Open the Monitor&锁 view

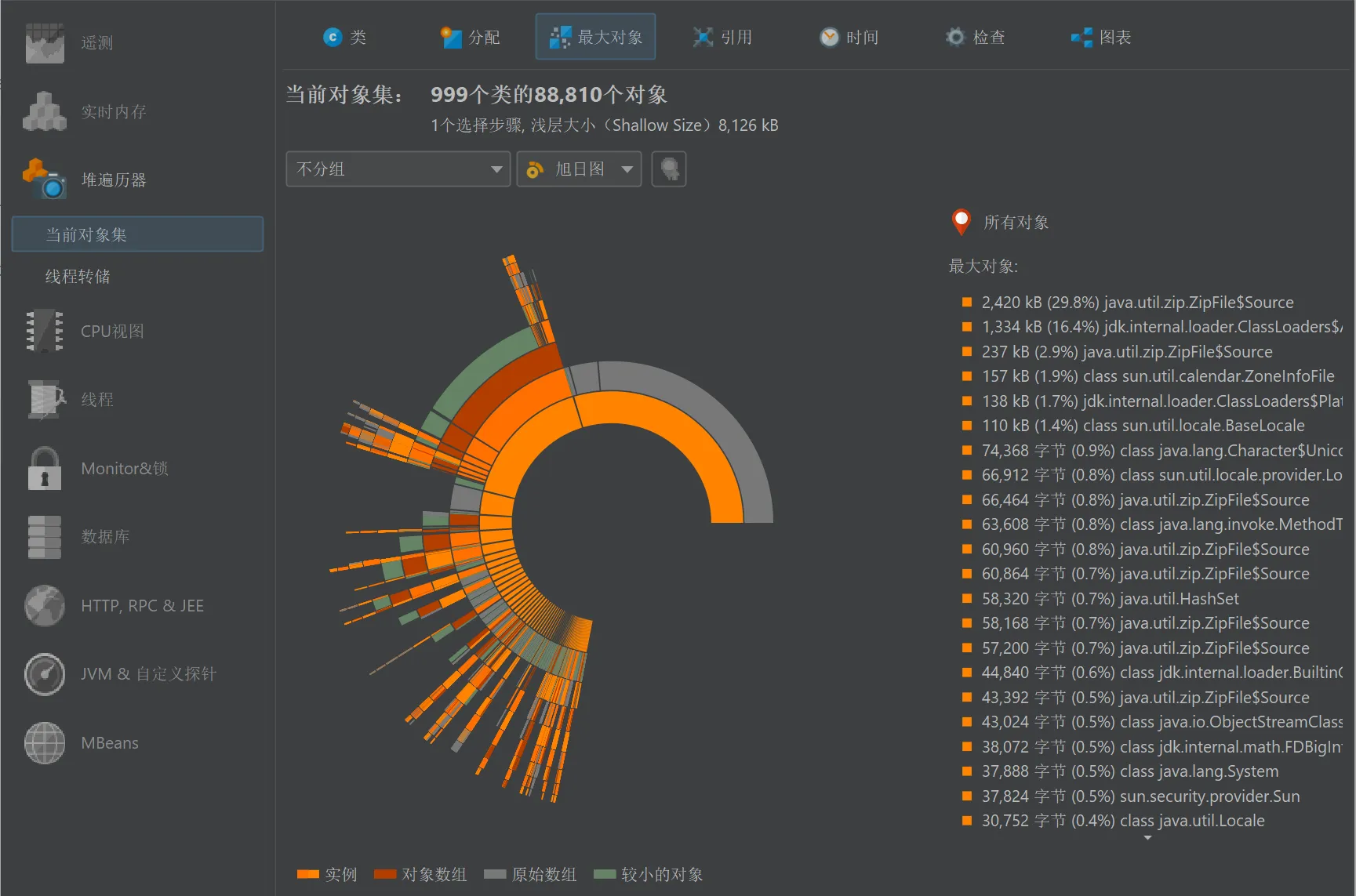[x=124, y=468]
